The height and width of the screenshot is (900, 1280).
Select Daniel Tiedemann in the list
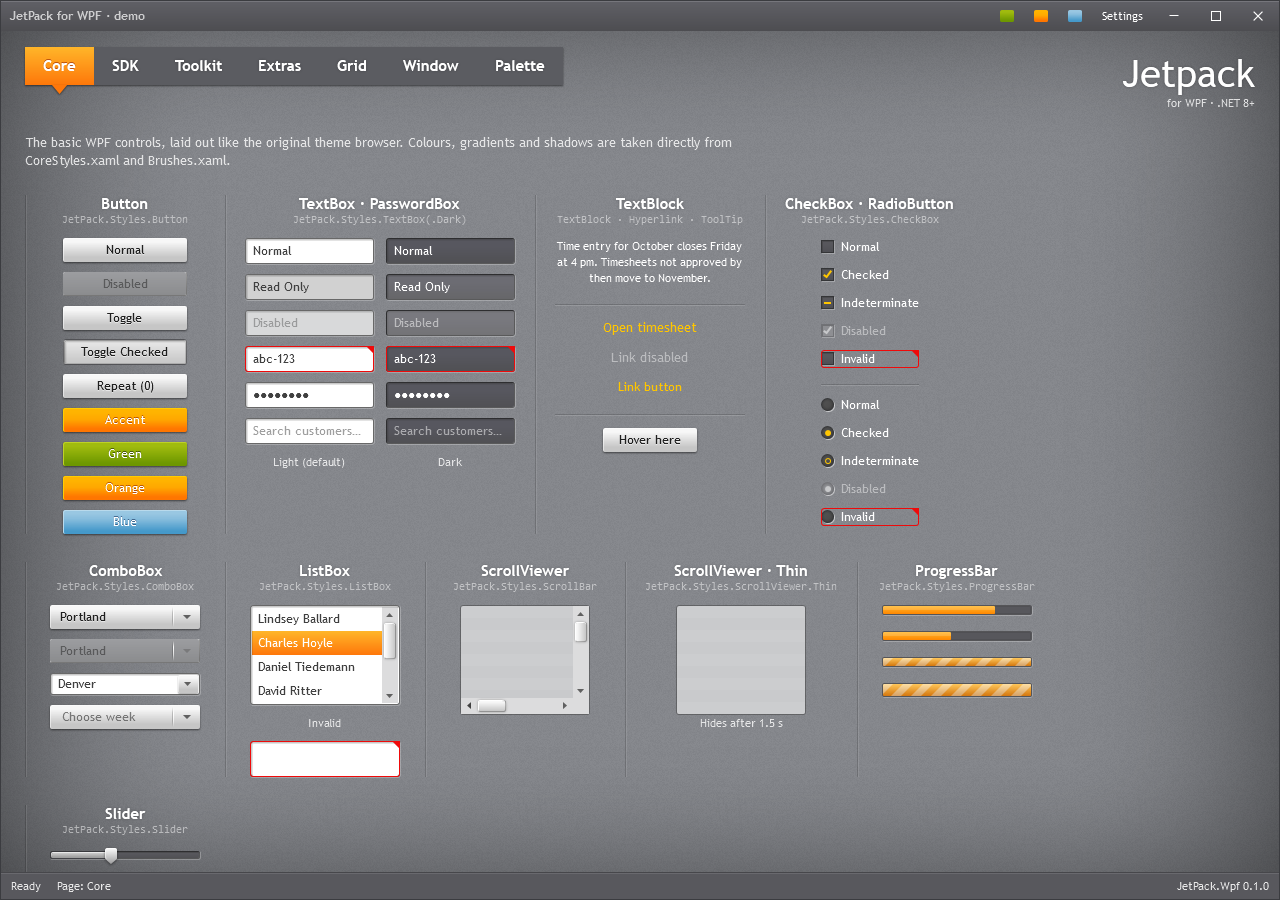pos(317,667)
